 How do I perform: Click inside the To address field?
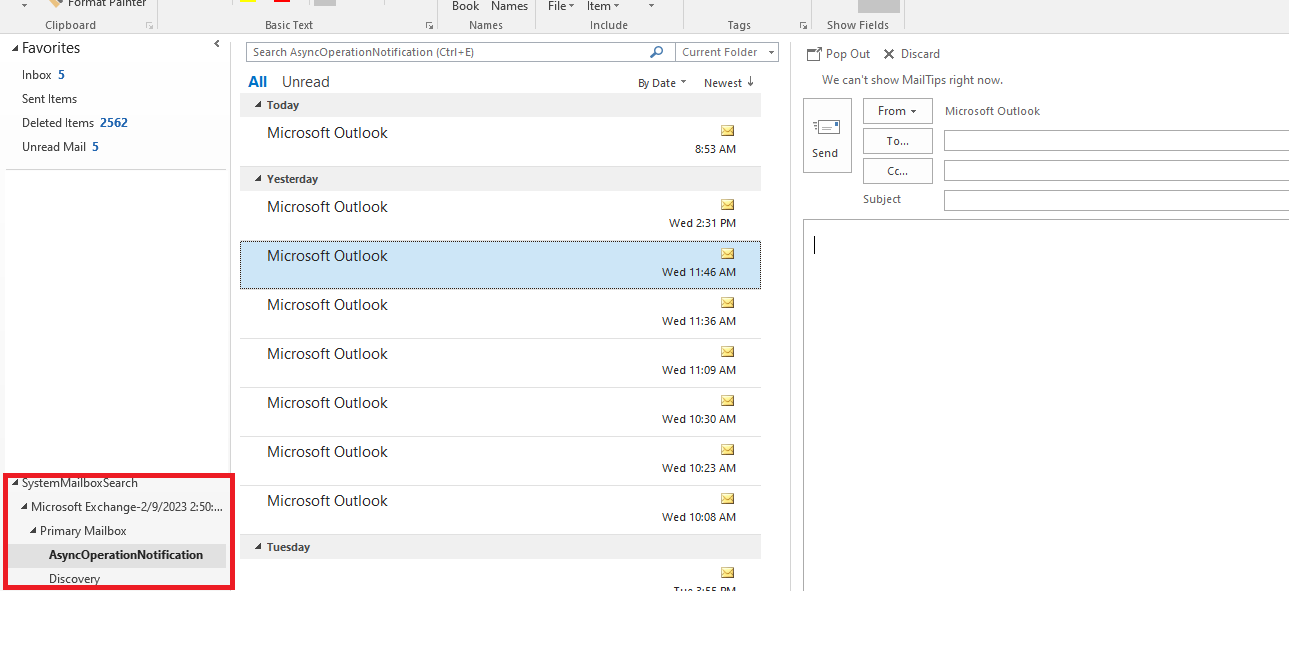pos(1116,141)
